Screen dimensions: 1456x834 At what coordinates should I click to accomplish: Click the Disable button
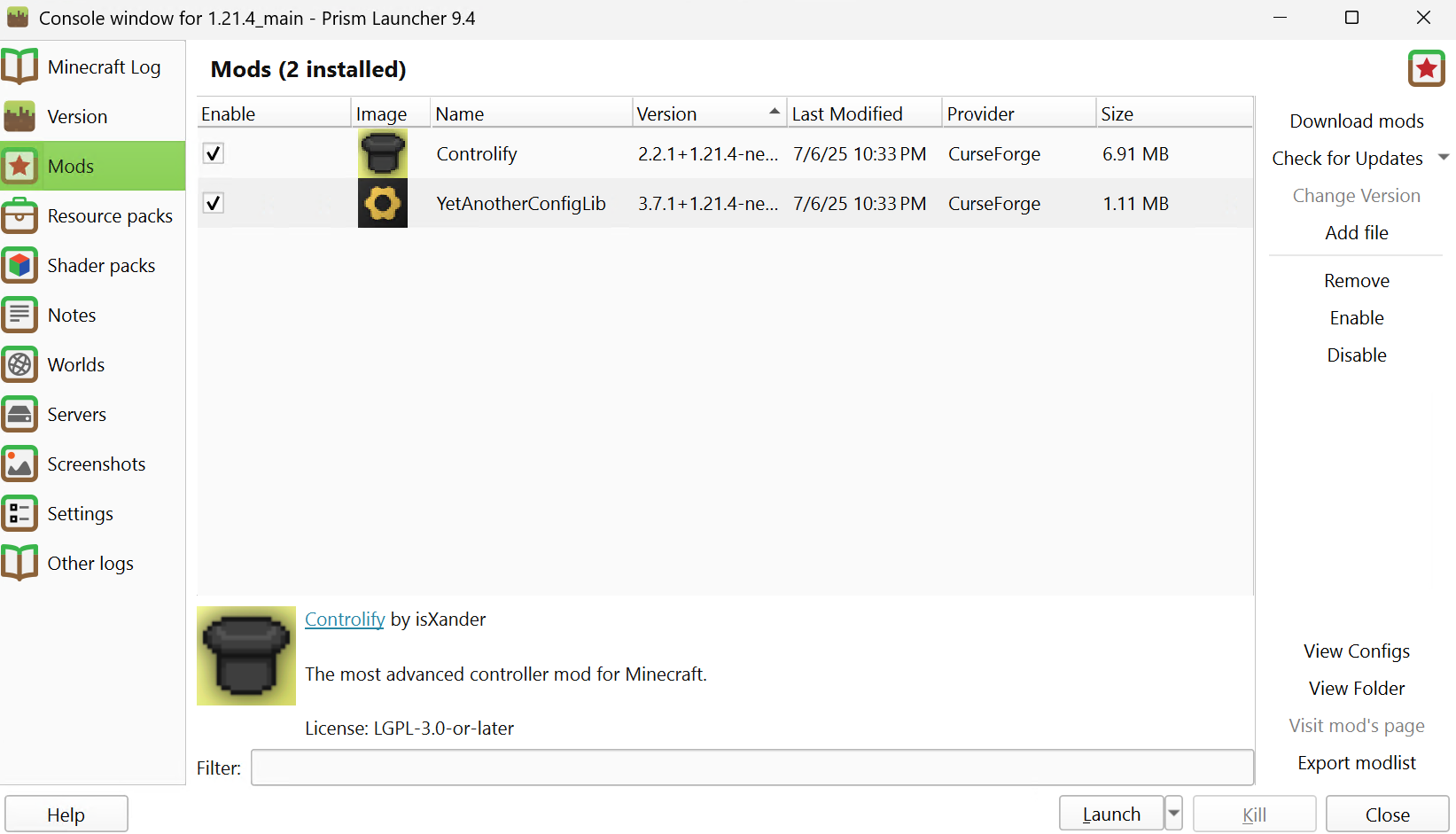(1357, 355)
